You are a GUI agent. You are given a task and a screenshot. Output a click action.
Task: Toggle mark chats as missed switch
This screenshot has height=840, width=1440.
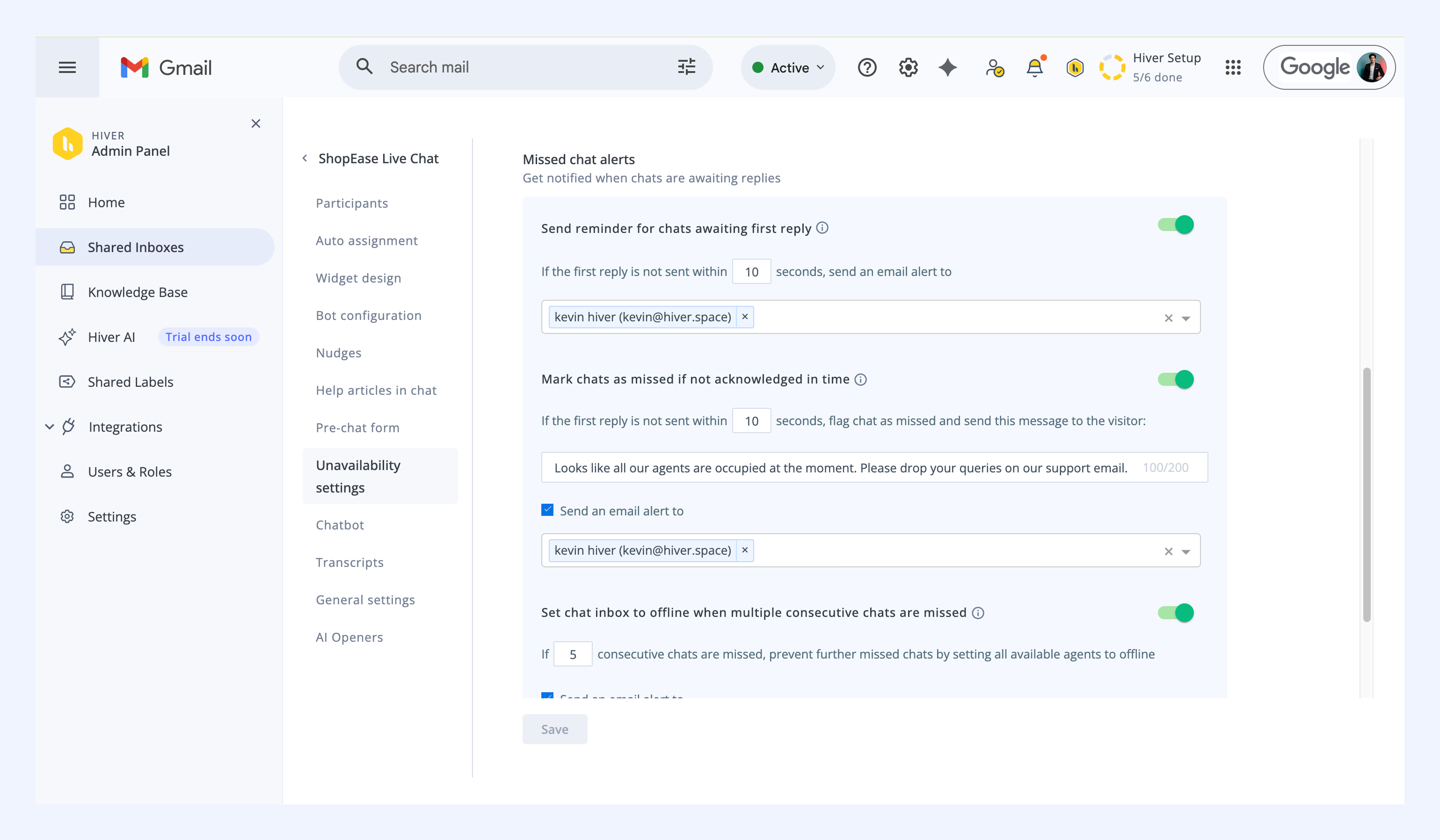(1176, 379)
